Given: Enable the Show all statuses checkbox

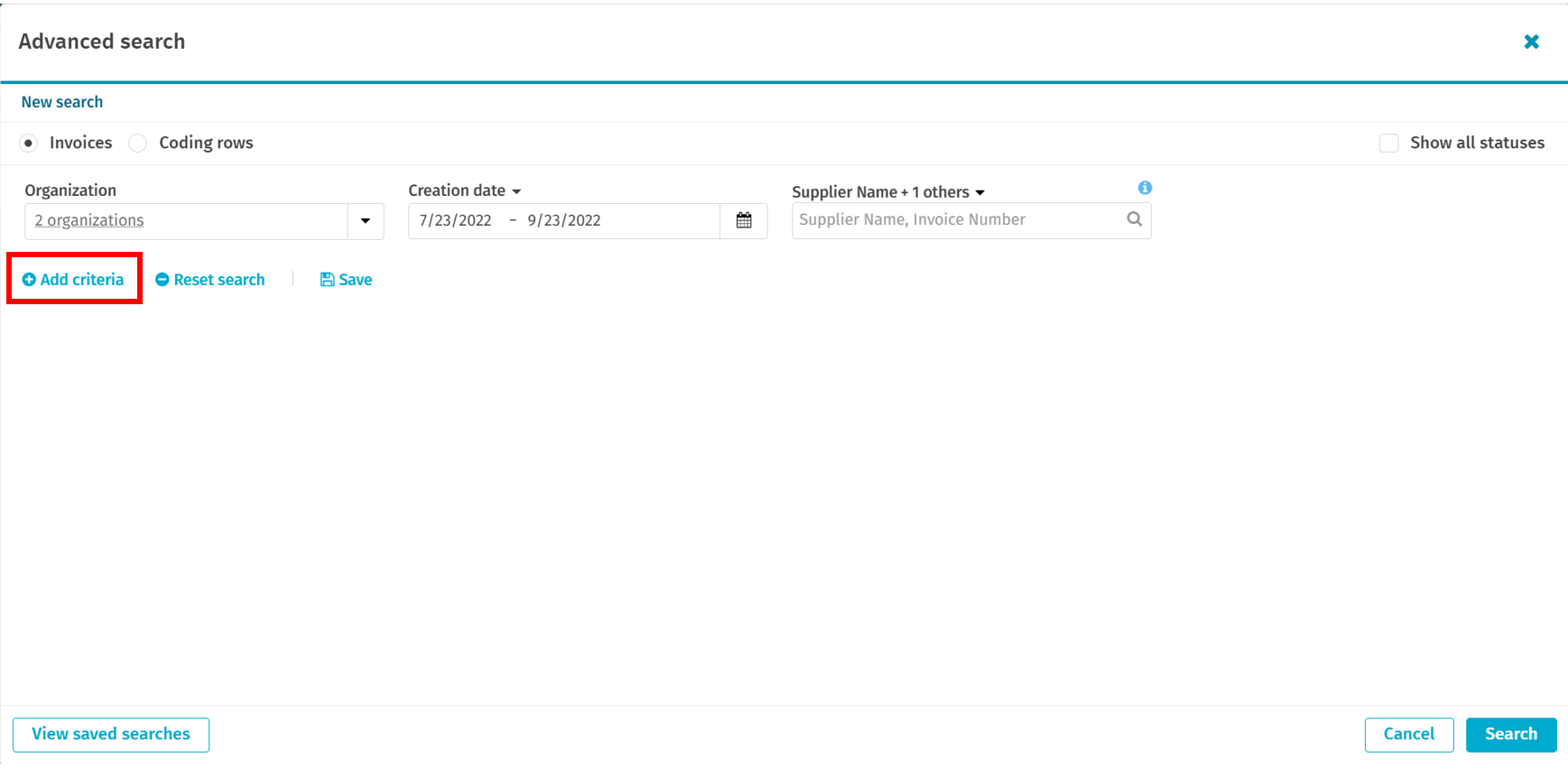Looking at the screenshot, I should tap(1388, 143).
